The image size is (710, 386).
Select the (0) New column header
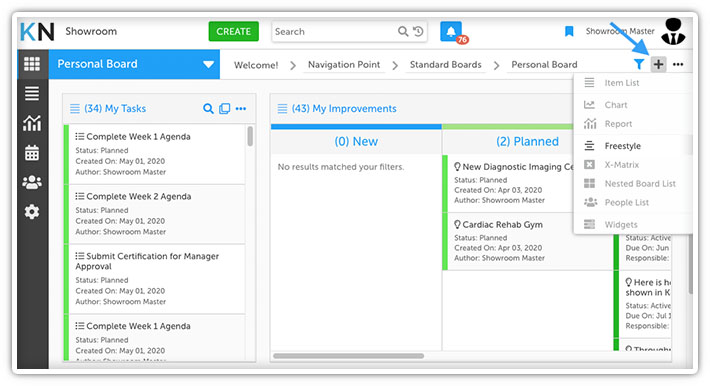[x=356, y=141]
